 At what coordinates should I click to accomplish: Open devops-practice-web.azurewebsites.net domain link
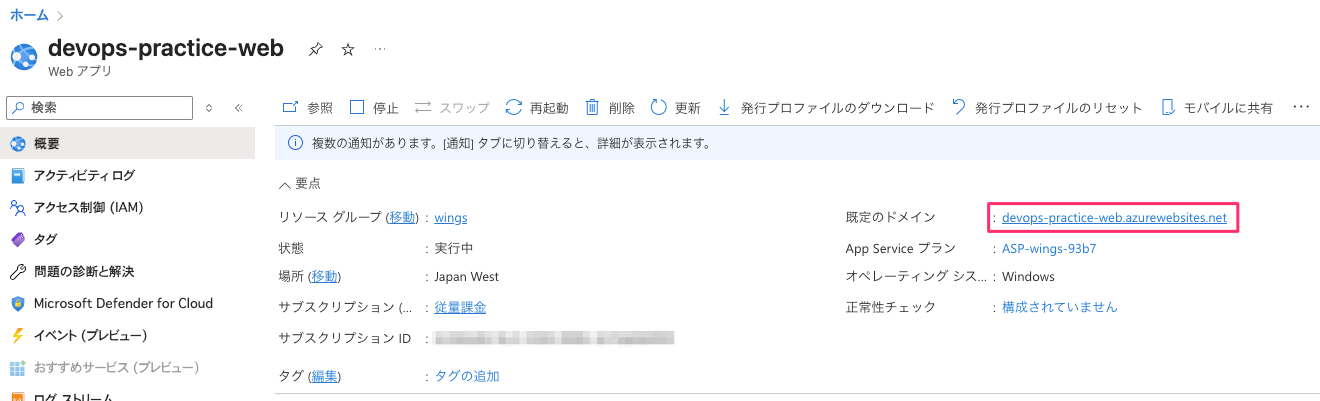(x=1114, y=217)
